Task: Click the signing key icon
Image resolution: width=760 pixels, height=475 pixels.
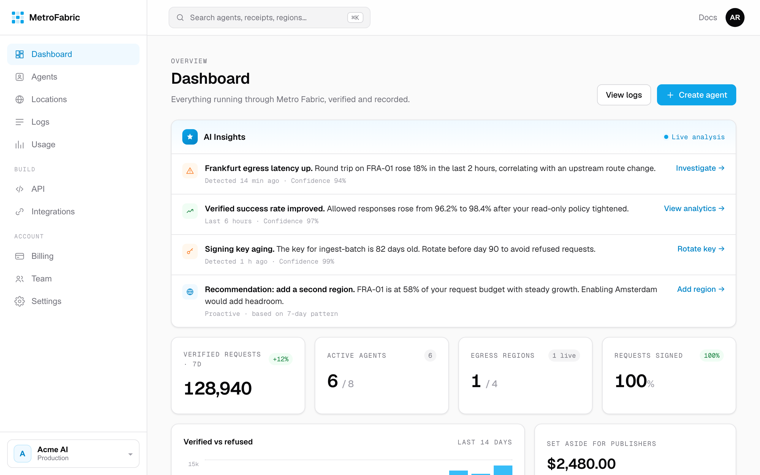Action: click(190, 251)
